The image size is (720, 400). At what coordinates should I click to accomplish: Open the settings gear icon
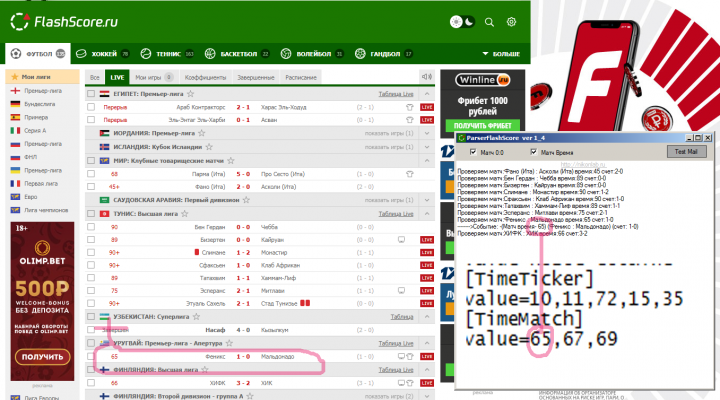pyautogui.click(x=511, y=22)
